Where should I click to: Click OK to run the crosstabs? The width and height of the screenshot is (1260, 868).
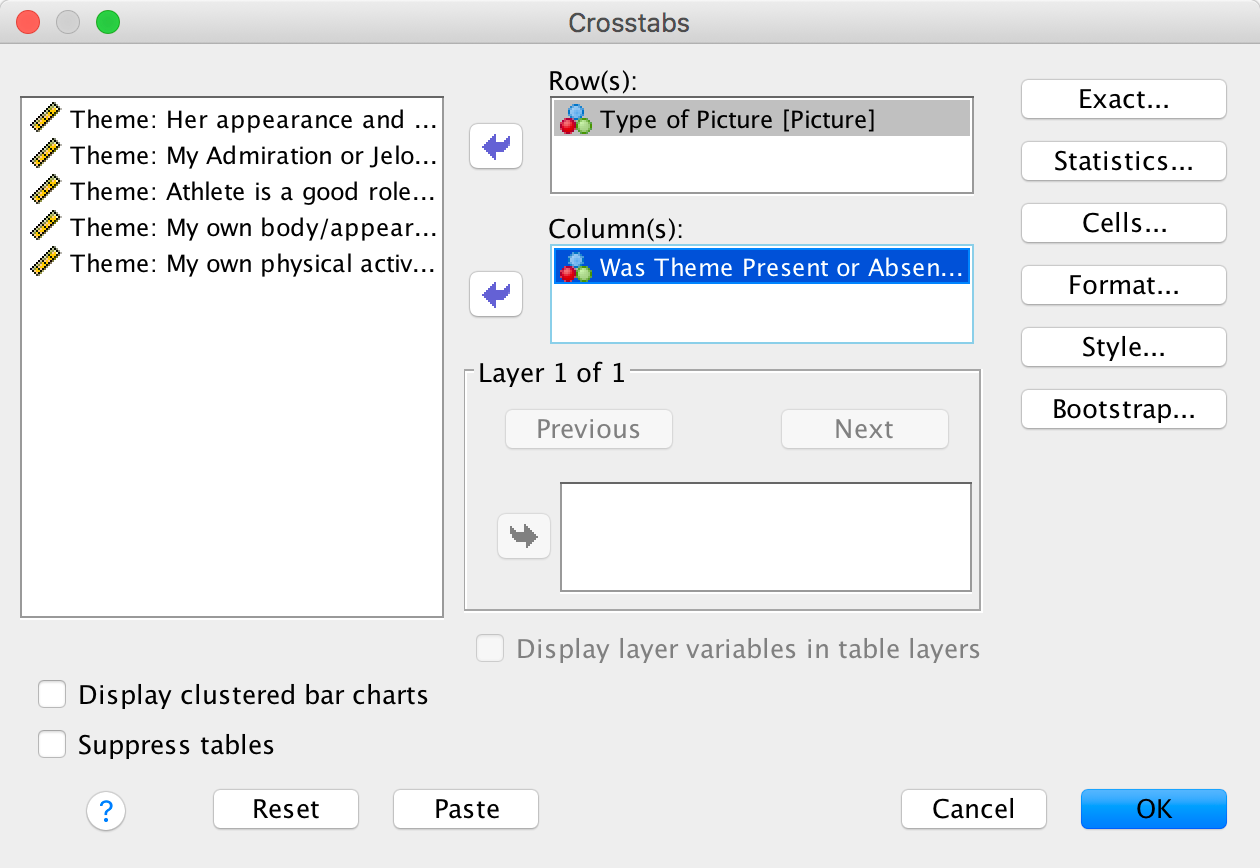1153,809
